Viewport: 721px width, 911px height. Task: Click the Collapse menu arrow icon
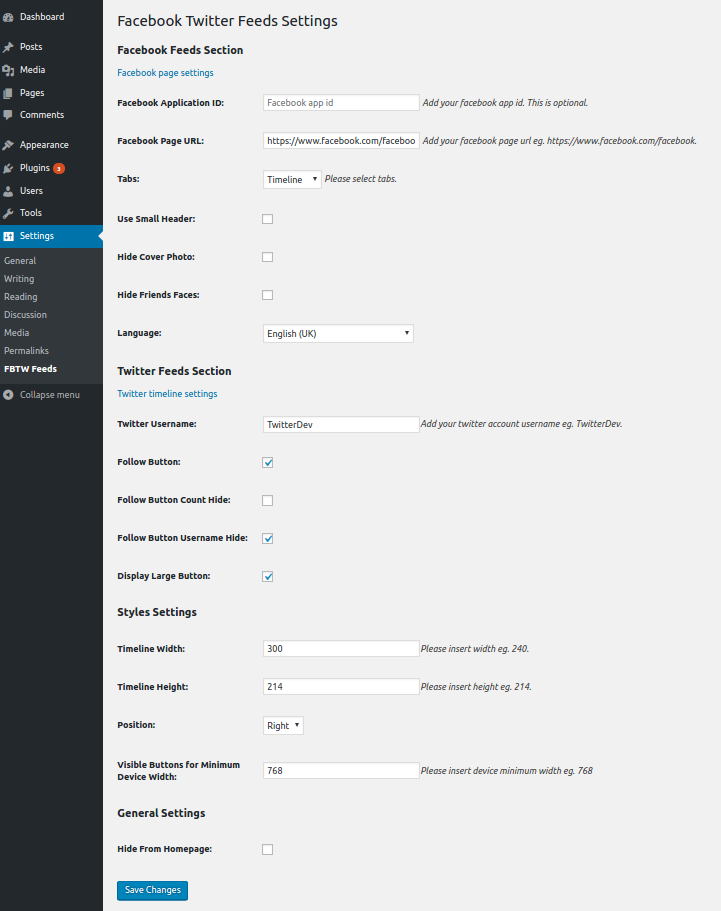coord(8,395)
